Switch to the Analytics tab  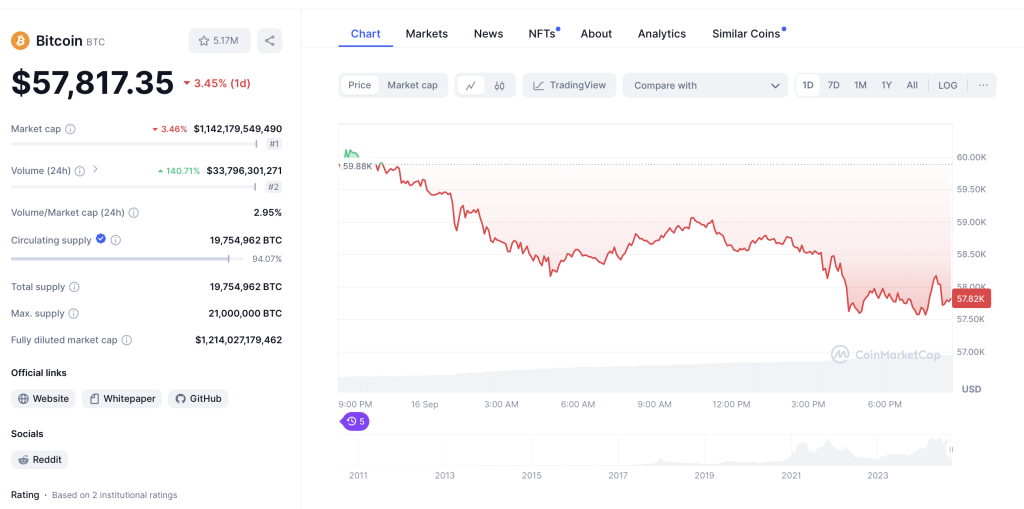[662, 33]
